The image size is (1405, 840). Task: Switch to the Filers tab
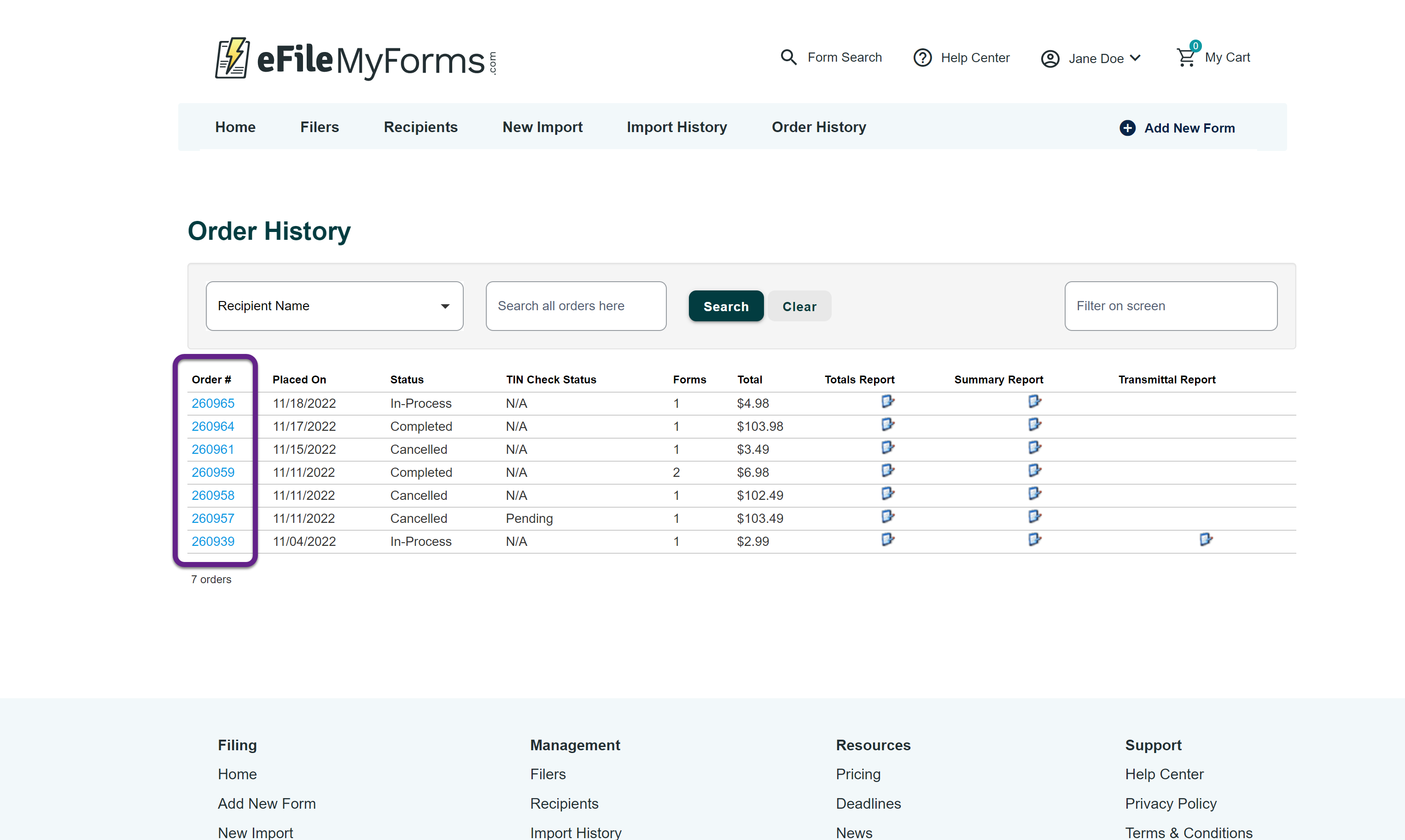pyautogui.click(x=320, y=127)
